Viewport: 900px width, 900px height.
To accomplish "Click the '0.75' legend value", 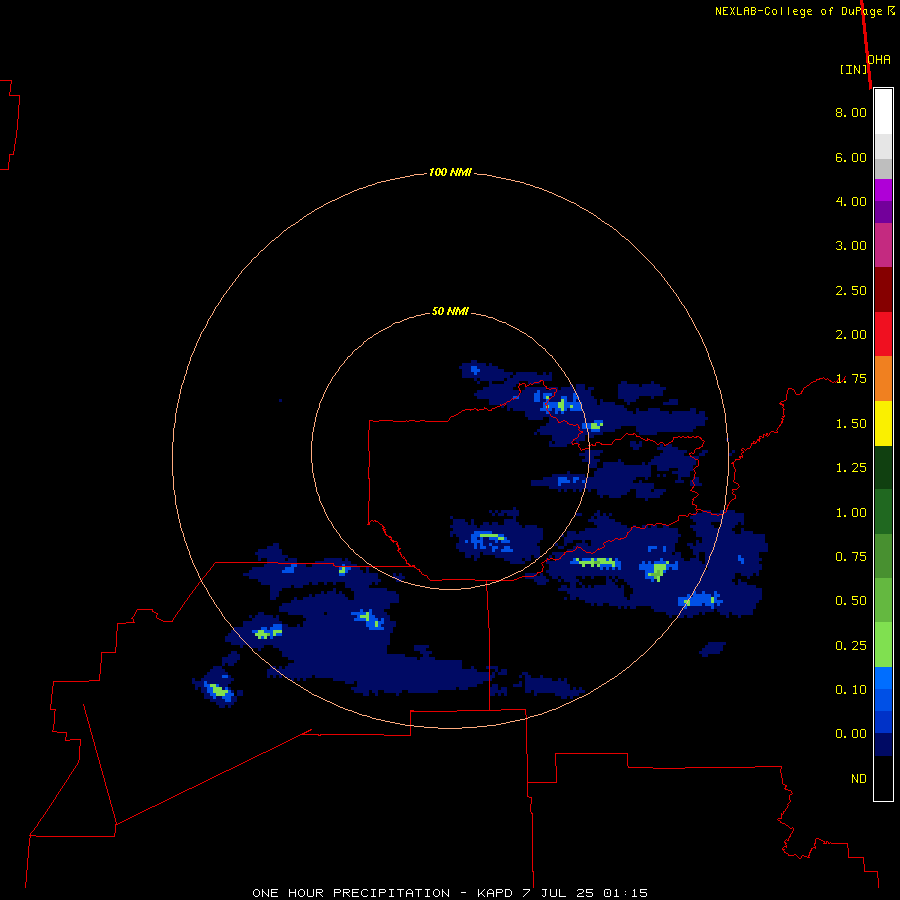I will 851,557.
